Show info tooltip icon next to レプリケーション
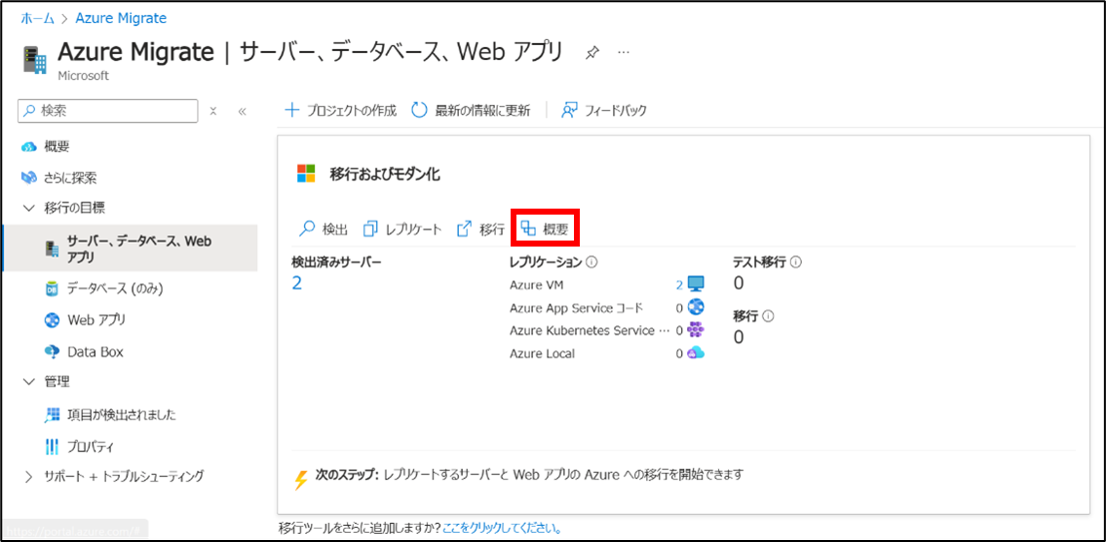The height and width of the screenshot is (542, 1106). 592,263
